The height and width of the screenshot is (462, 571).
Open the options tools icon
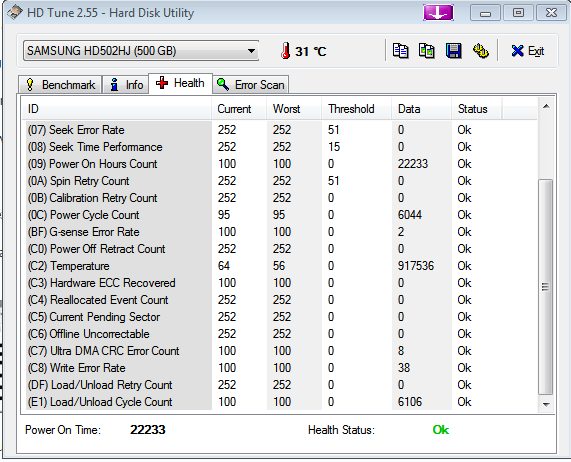tap(481, 51)
